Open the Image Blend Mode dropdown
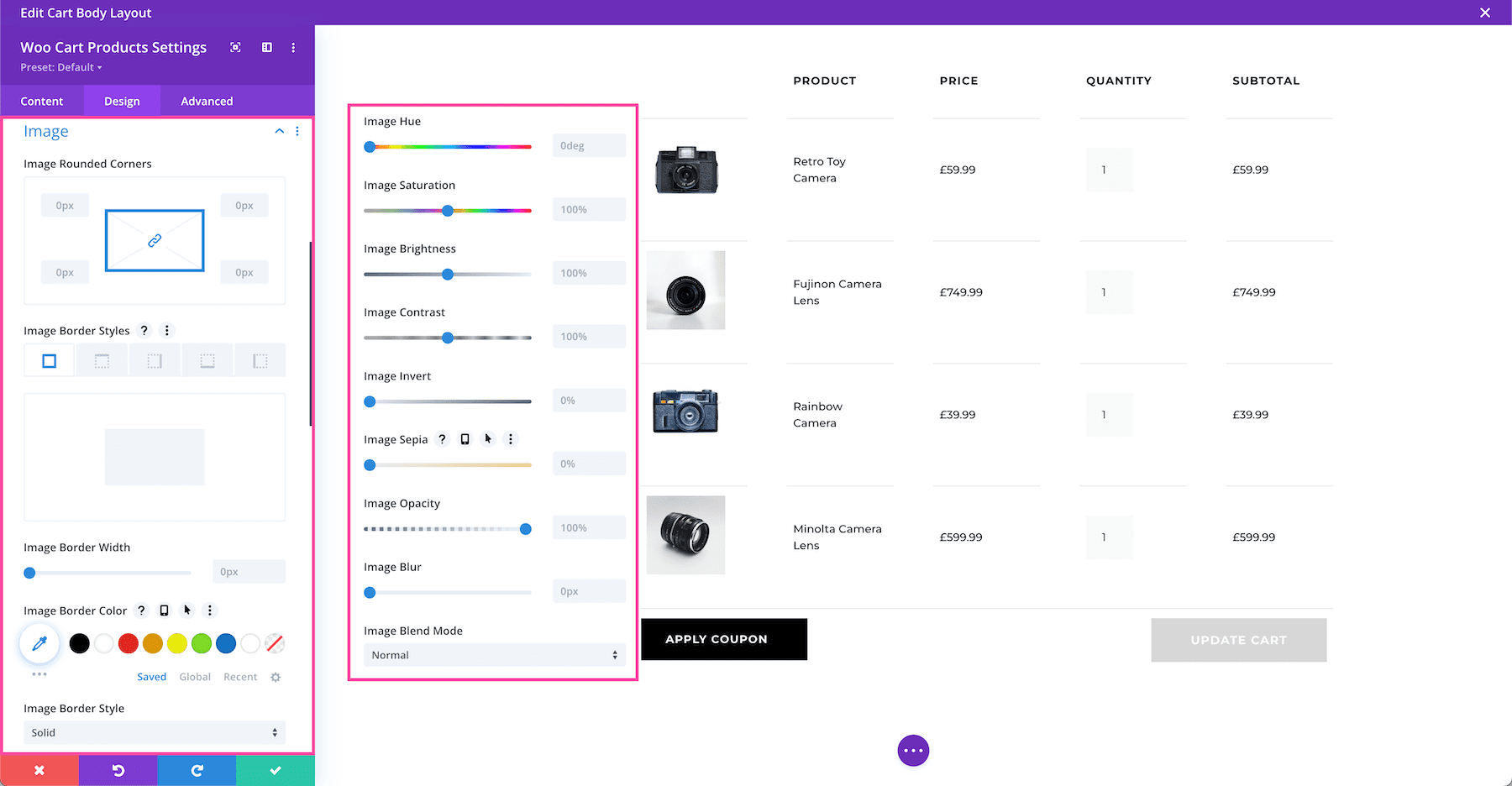This screenshot has width=1512, height=786. [494, 654]
